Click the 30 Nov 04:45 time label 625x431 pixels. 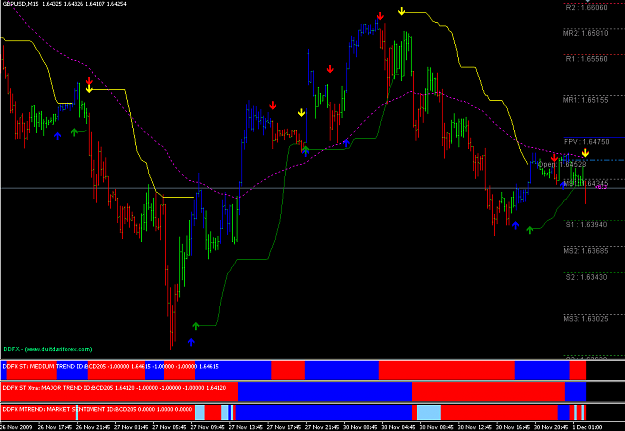(399, 427)
